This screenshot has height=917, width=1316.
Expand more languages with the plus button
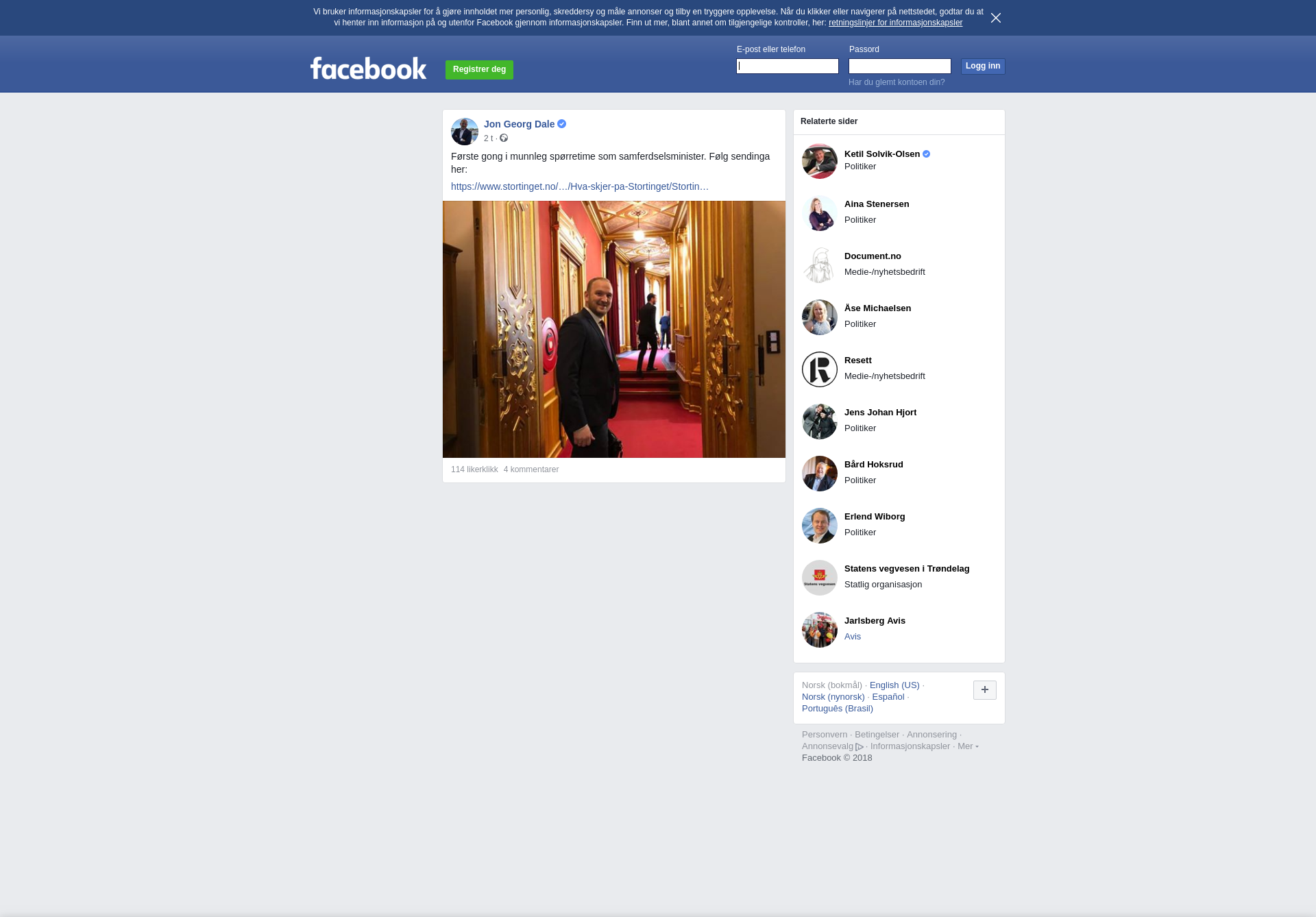[984, 690]
